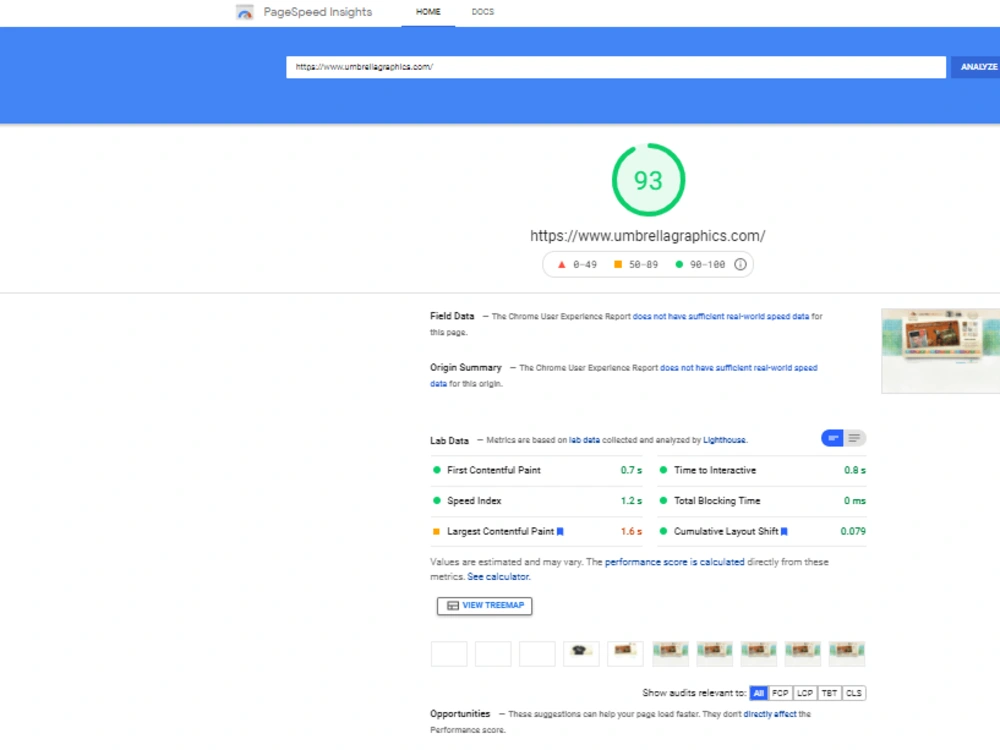Click the ANALYZE button

(978, 67)
